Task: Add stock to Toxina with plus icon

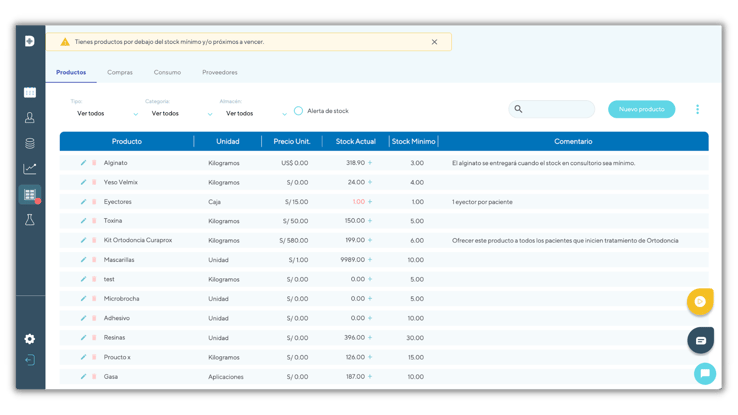Action: point(370,221)
